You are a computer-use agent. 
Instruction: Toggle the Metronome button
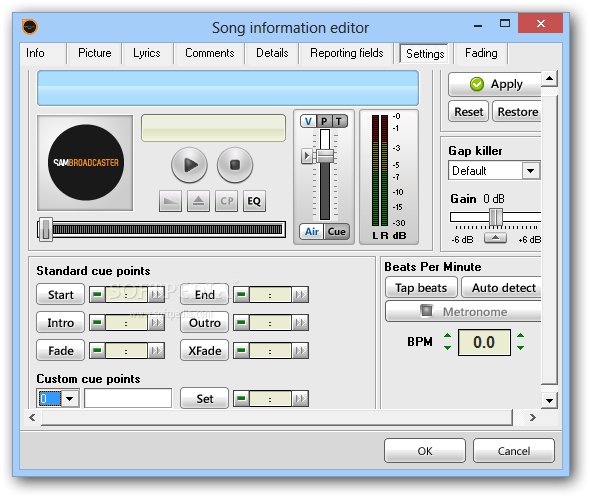click(x=464, y=311)
